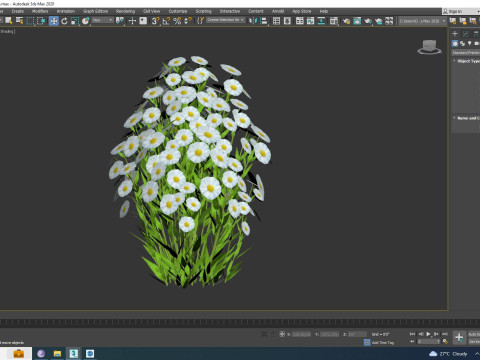Click Mirror tool icon

253,21
